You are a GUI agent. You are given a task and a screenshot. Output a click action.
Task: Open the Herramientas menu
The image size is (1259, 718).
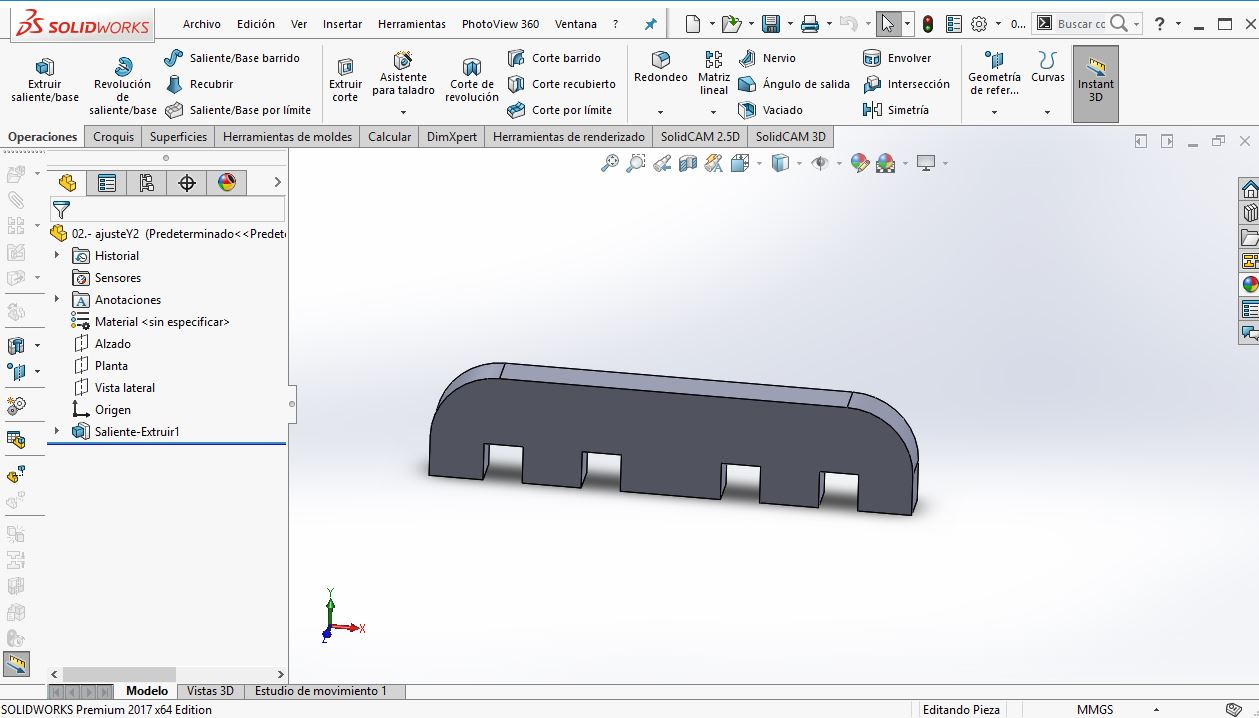[x=412, y=24]
